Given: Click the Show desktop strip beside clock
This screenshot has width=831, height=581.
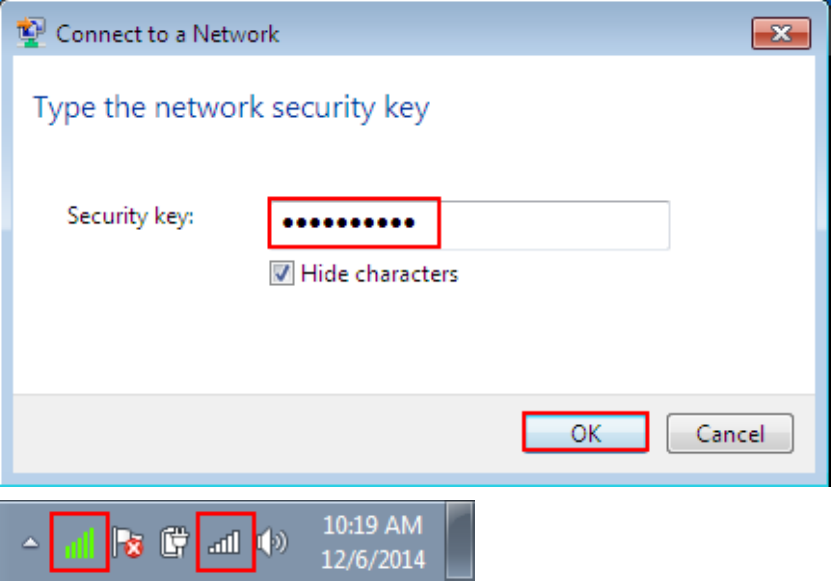Looking at the screenshot, I should click(459, 541).
